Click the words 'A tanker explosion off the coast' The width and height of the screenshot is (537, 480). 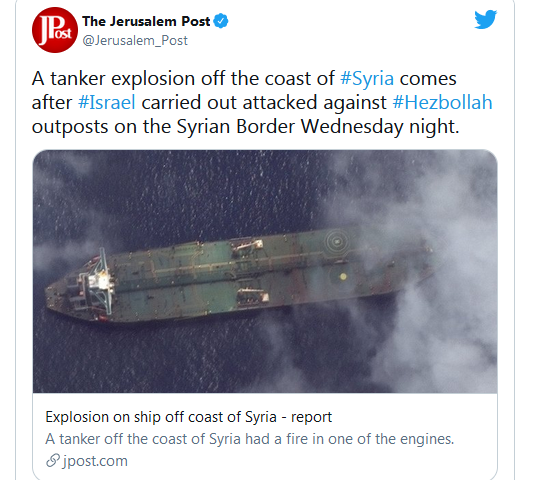coord(183,78)
